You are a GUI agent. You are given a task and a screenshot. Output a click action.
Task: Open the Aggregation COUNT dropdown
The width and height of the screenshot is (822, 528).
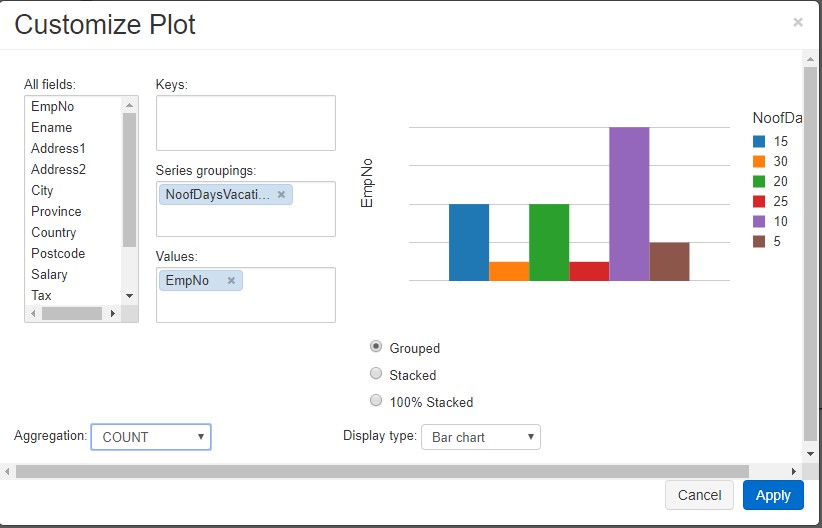151,437
